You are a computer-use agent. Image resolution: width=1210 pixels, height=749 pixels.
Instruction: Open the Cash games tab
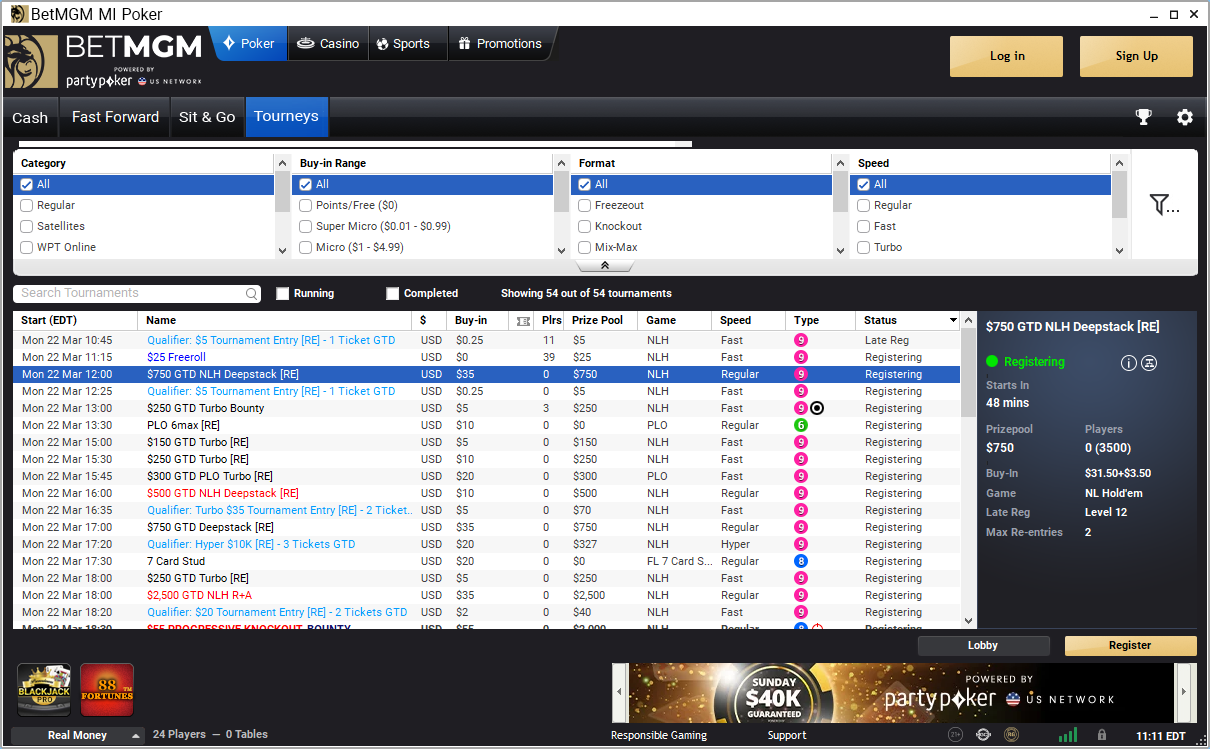[30, 117]
